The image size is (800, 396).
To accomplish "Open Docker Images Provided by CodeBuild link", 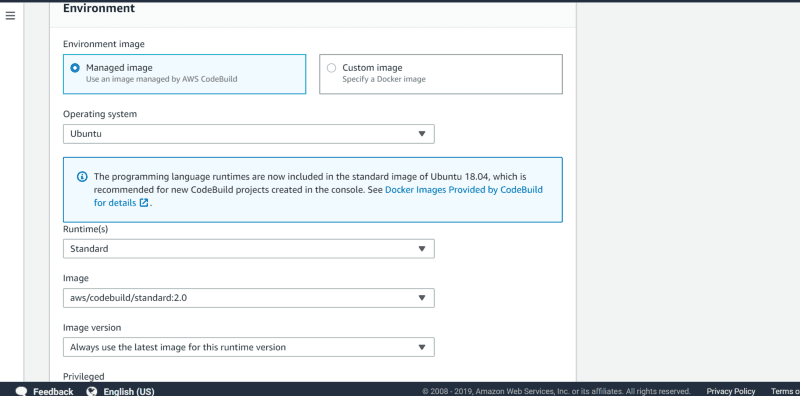I will tap(464, 190).
